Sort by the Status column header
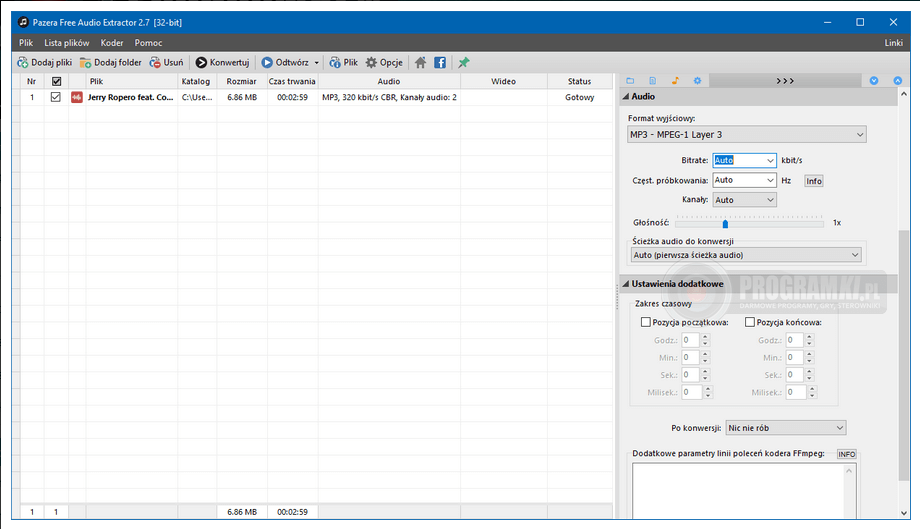 click(x=579, y=82)
